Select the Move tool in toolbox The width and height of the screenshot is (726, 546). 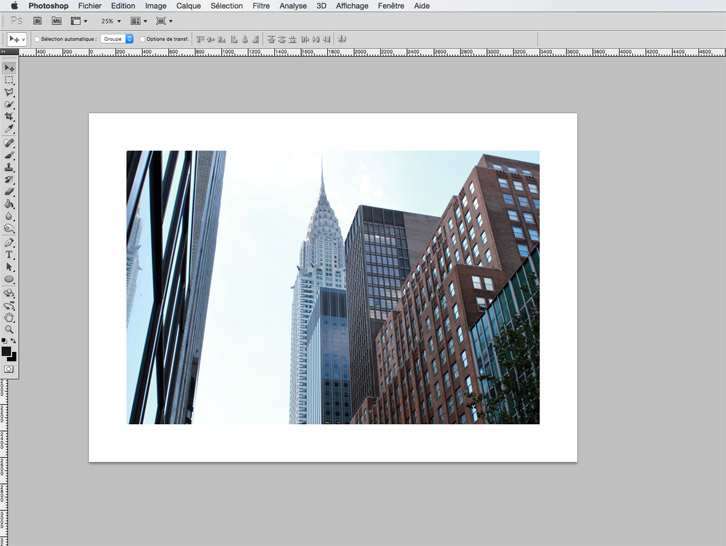point(9,68)
